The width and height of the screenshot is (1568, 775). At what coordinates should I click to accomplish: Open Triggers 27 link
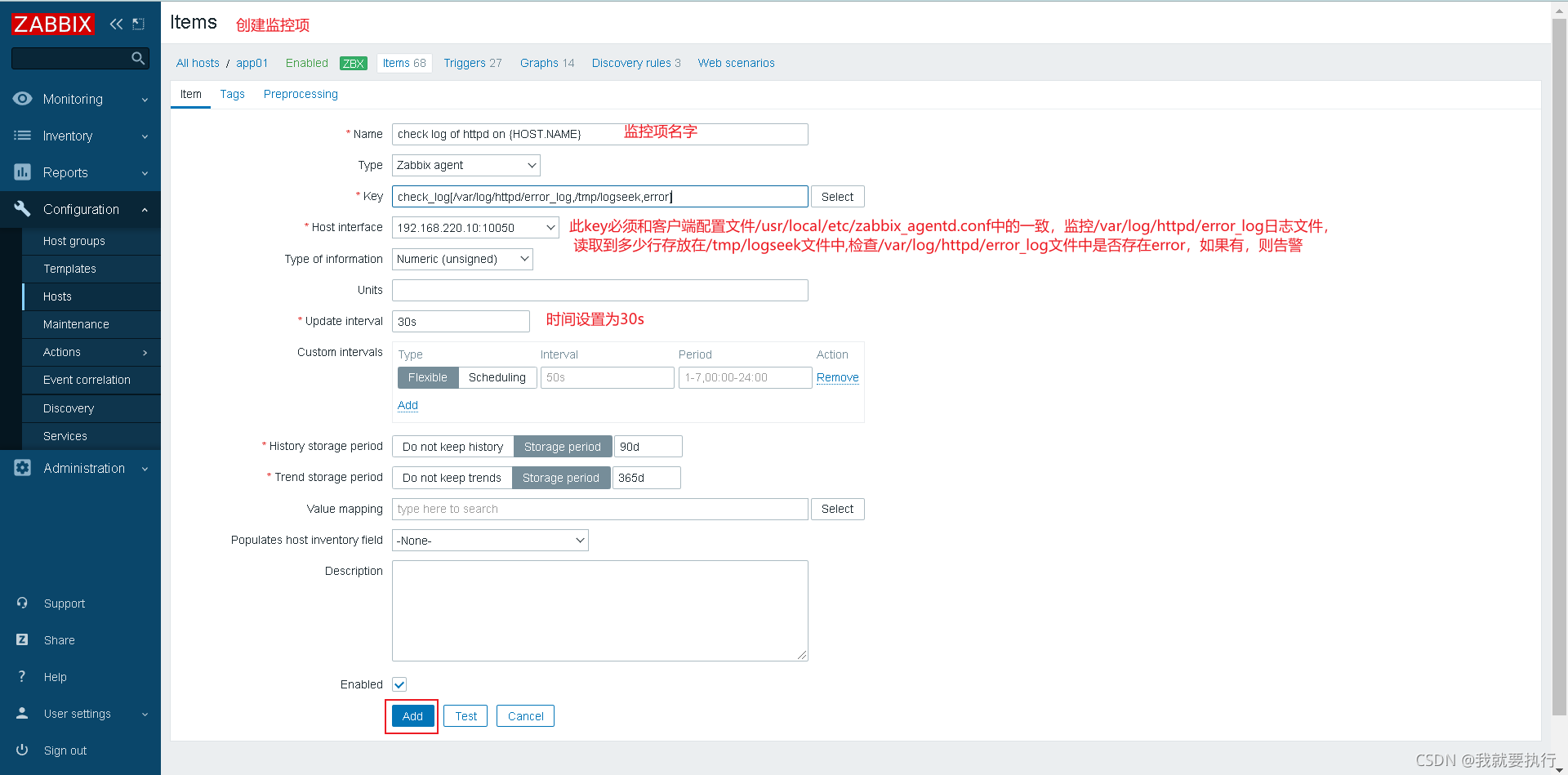click(473, 63)
